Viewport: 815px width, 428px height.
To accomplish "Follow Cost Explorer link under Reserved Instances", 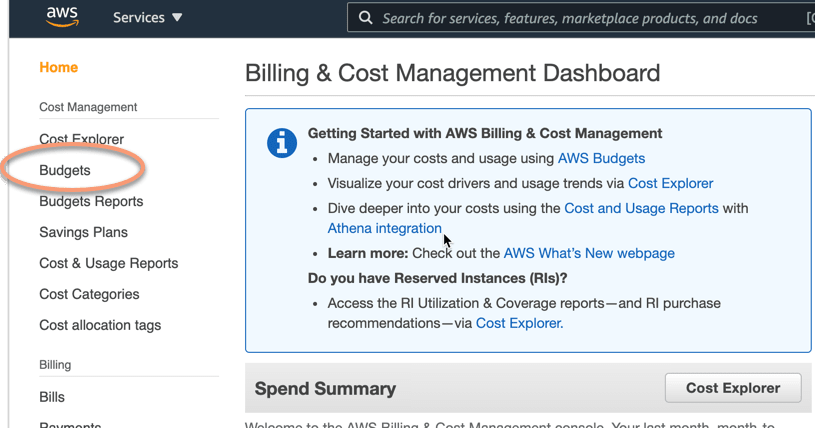I will (x=519, y=323).
